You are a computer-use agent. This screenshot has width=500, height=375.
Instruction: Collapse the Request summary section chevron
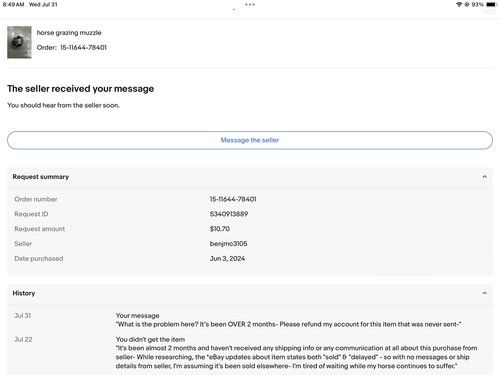(x=484, y=177)
